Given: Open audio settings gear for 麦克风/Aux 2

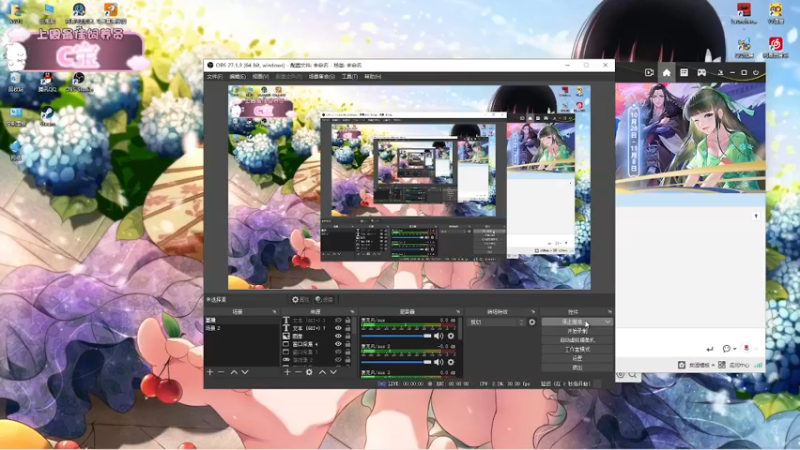Looking at the screenshot, I should pos(451,362).
